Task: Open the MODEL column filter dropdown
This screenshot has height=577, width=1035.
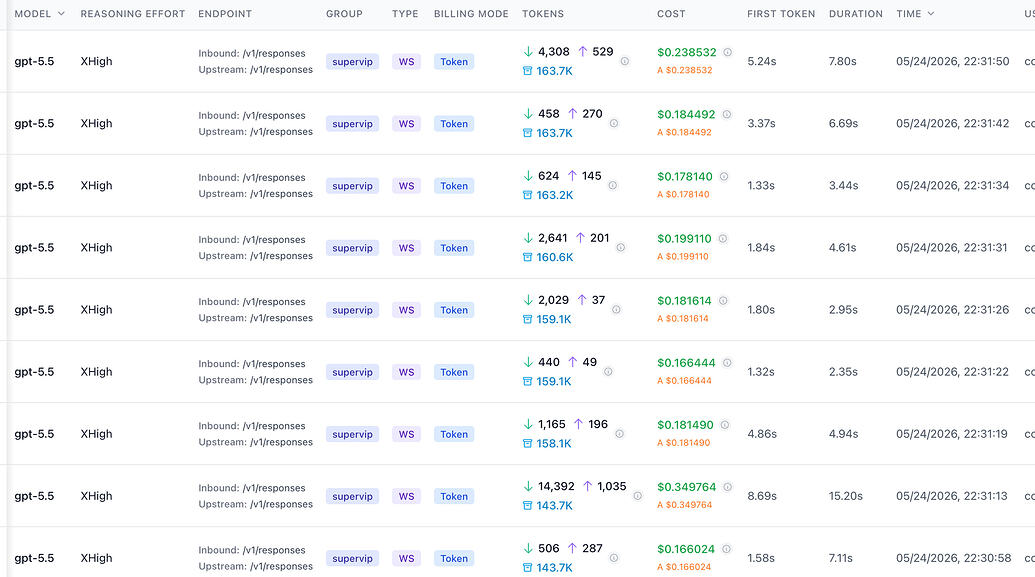Action: pyautogui.click(x=61, y=13)
